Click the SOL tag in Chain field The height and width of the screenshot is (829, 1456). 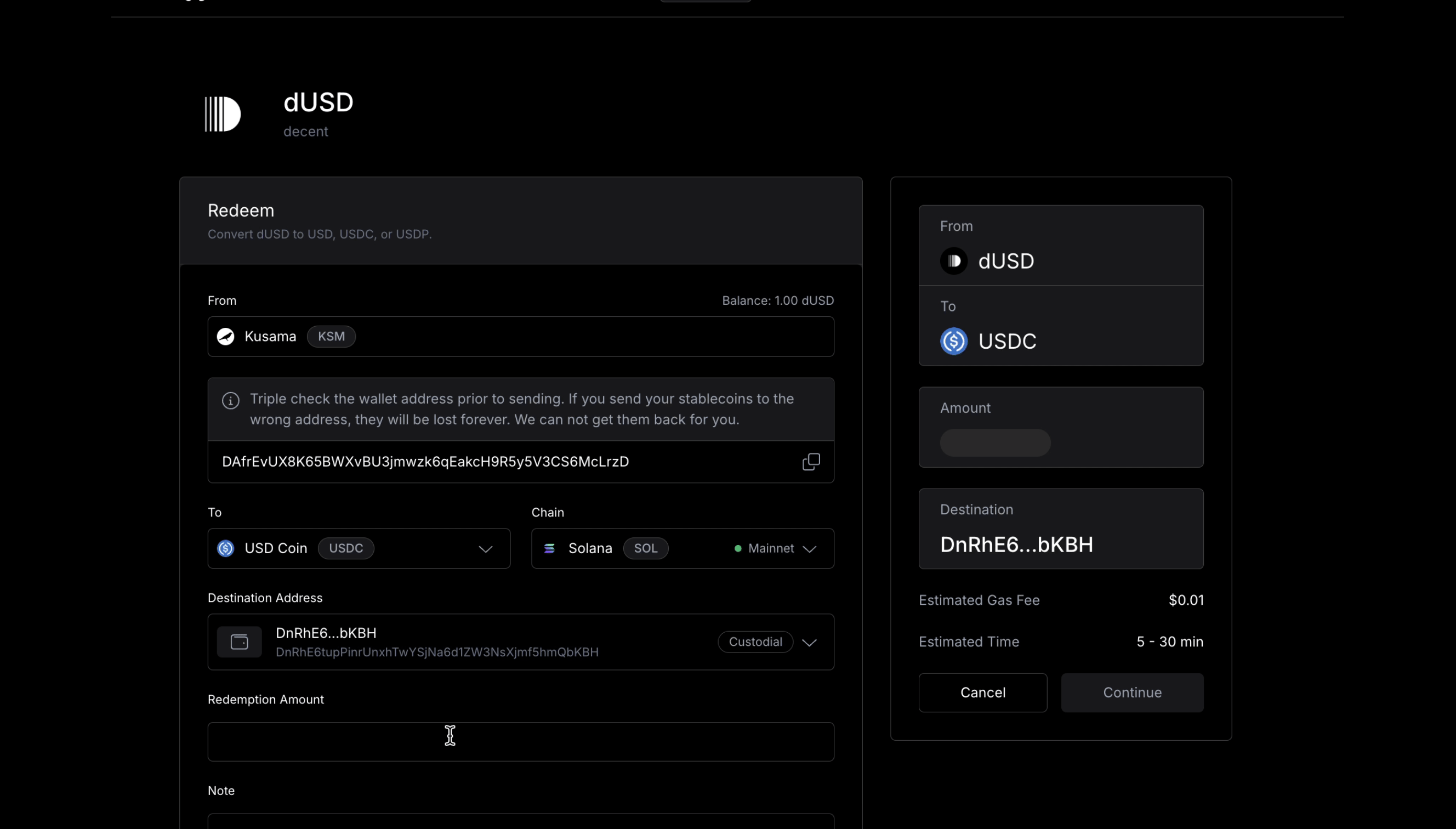645,548
